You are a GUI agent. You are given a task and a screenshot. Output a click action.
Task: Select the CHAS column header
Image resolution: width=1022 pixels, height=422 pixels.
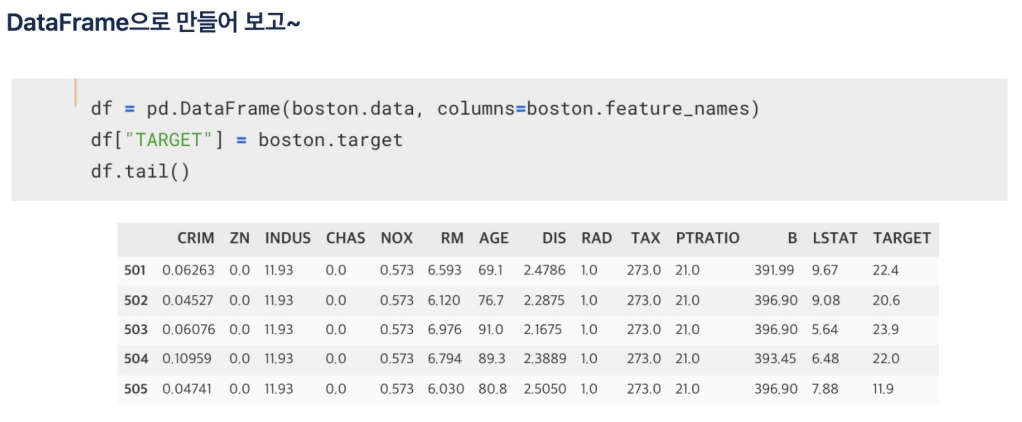[x=345, y=239]
